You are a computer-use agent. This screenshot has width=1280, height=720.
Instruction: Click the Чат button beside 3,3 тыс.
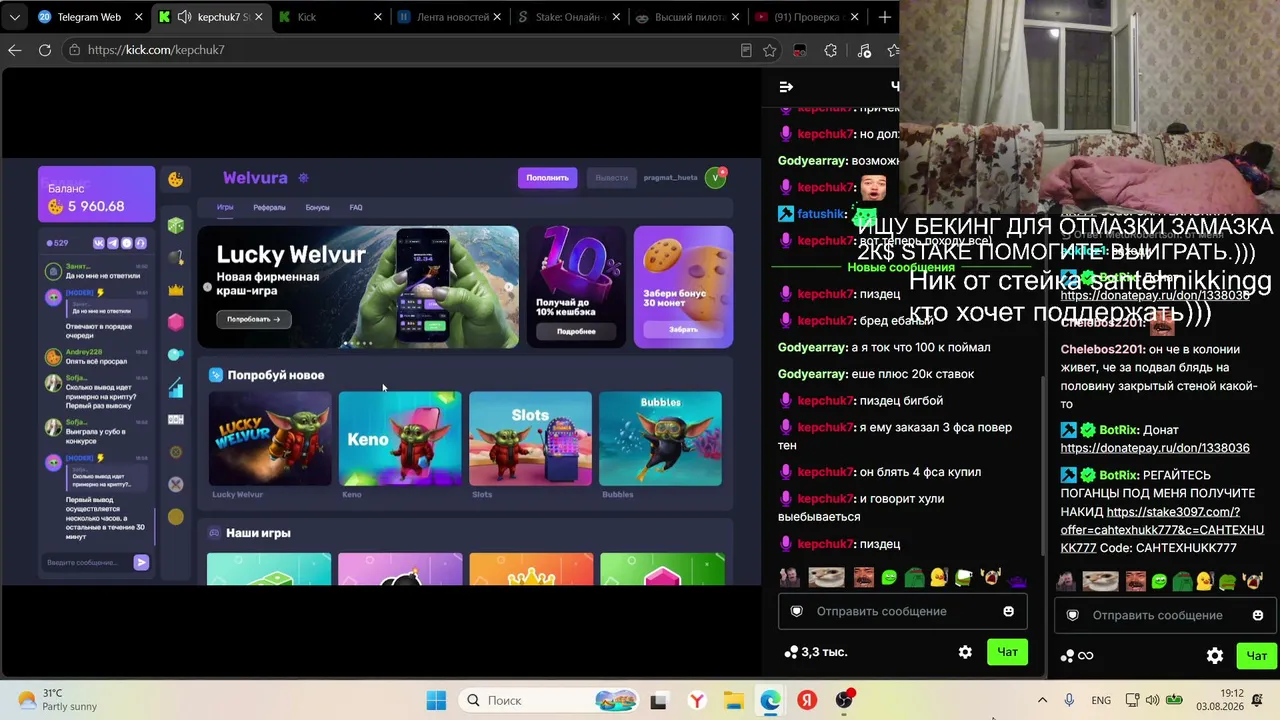coord(1007,652)
